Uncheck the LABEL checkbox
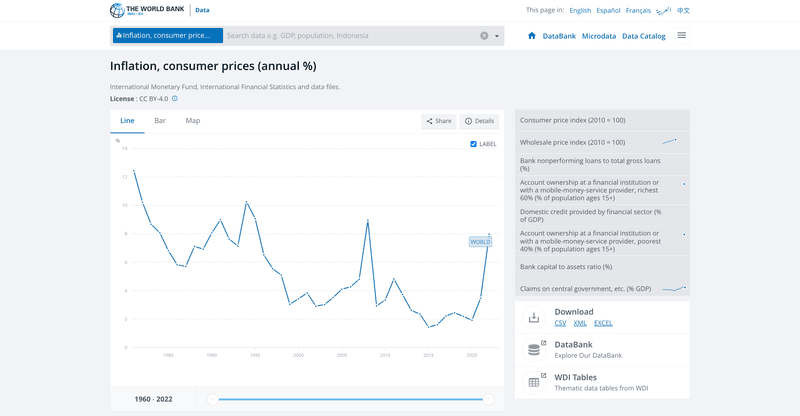The height and width of the screenshot is (416, 800). 474,144
